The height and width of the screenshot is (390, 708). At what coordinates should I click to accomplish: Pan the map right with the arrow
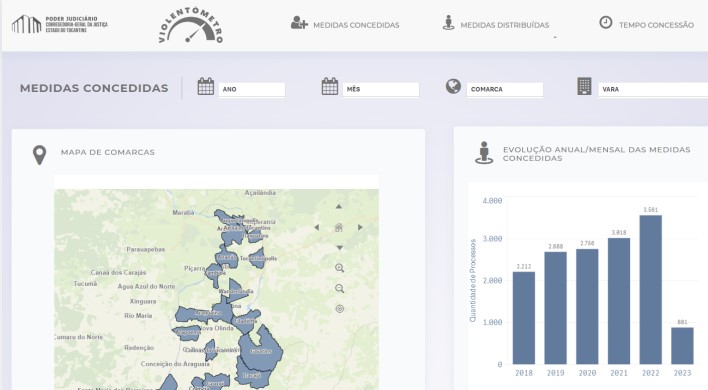point(360,227)
